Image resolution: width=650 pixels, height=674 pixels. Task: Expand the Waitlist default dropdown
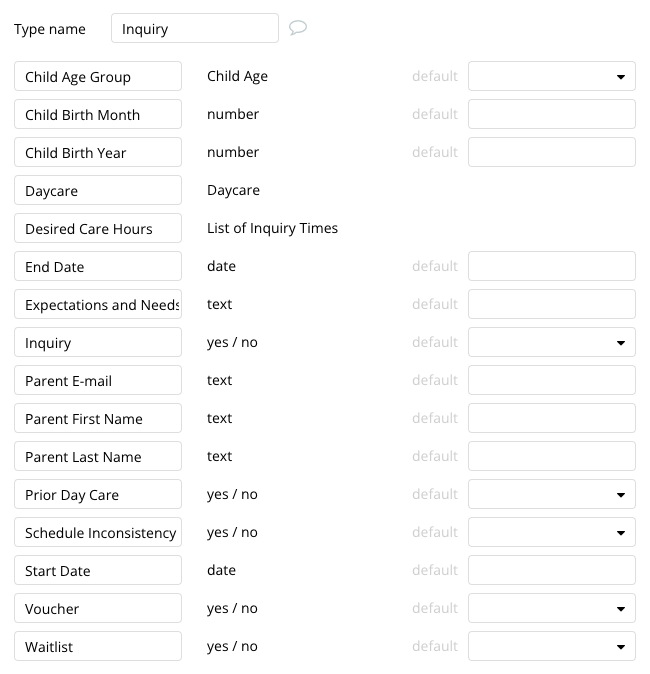point(551,646)
